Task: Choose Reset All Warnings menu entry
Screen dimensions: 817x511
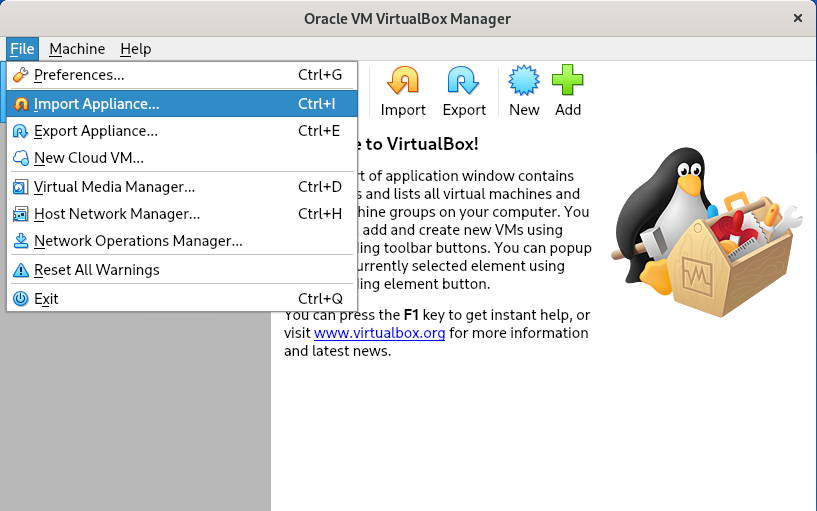Action: 182,270
